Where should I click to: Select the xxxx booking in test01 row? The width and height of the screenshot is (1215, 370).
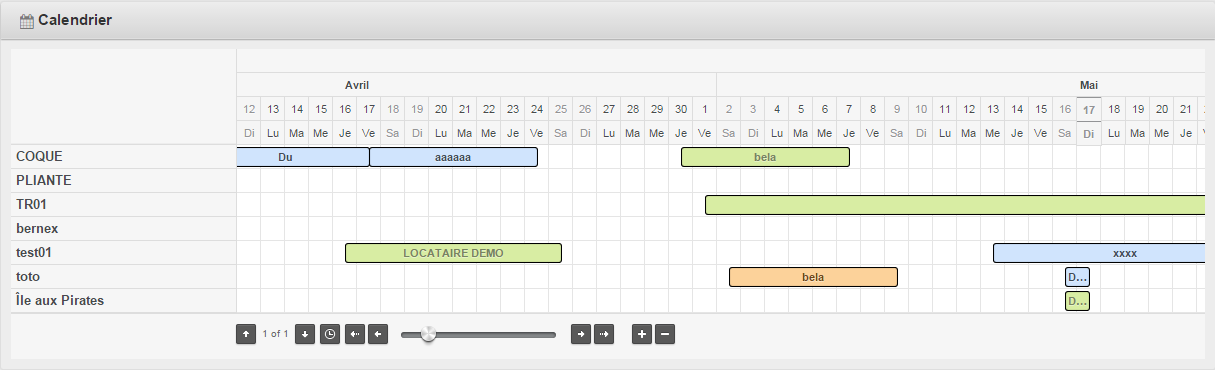tap(1099, 253)
